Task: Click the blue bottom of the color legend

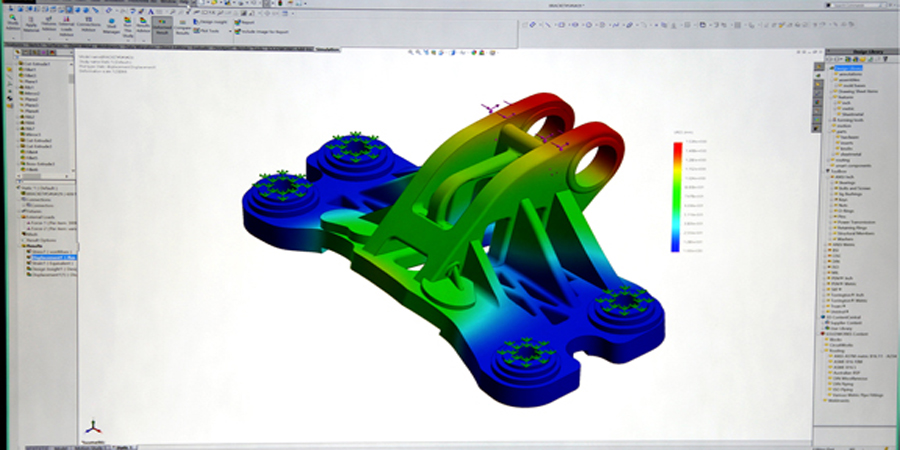Action: (677, 247)
